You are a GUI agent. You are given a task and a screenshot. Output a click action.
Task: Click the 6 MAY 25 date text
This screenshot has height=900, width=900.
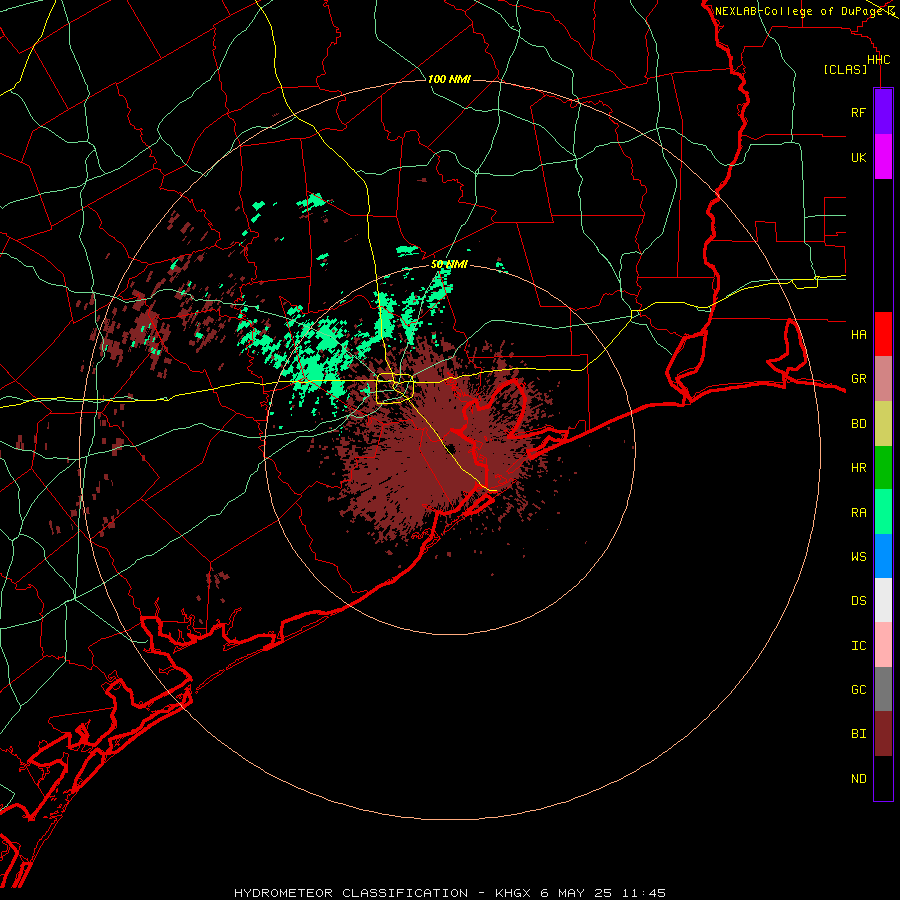click(576, 893)
